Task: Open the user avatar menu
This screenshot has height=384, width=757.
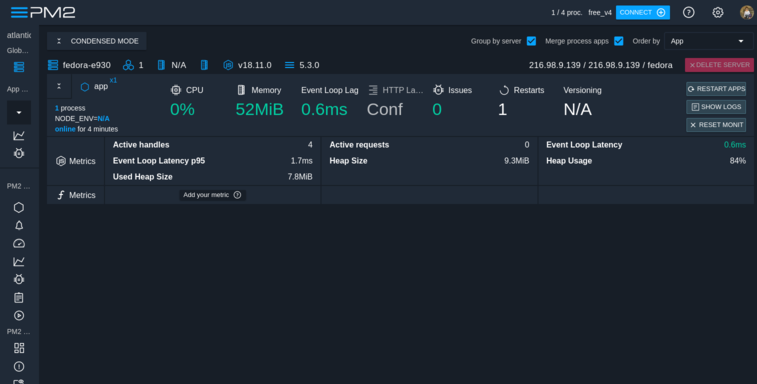Action: coord(747,13)
